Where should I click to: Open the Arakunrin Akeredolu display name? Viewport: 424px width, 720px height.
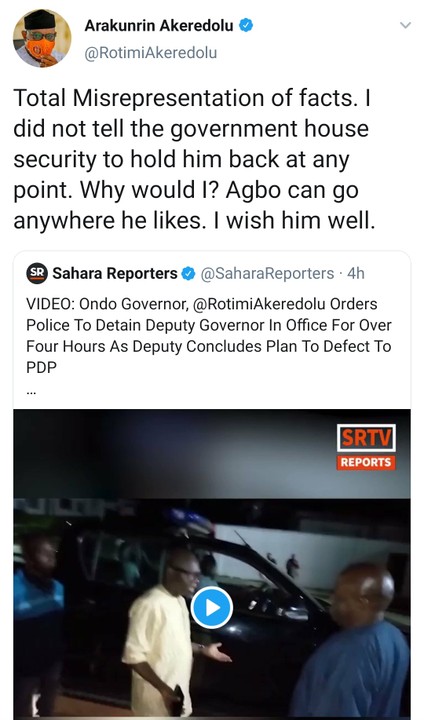coord(159,26)
